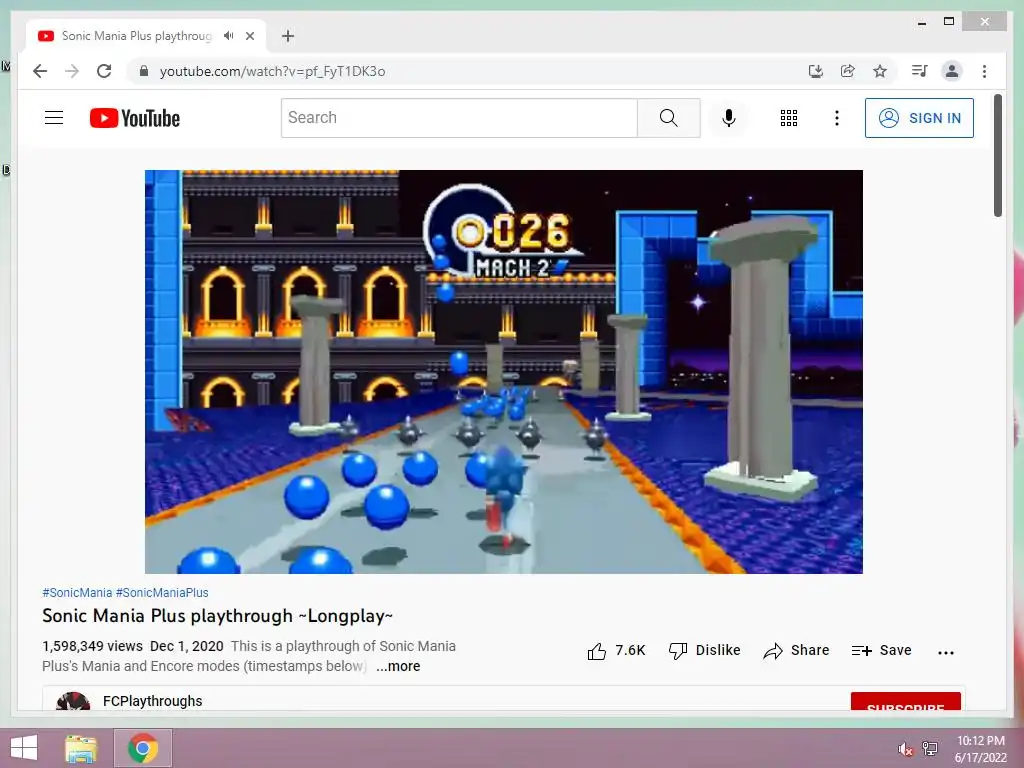Click the install app icon in address bar
The height and width of the screenshot is (768, 1024).
click(x=815, y=71)
